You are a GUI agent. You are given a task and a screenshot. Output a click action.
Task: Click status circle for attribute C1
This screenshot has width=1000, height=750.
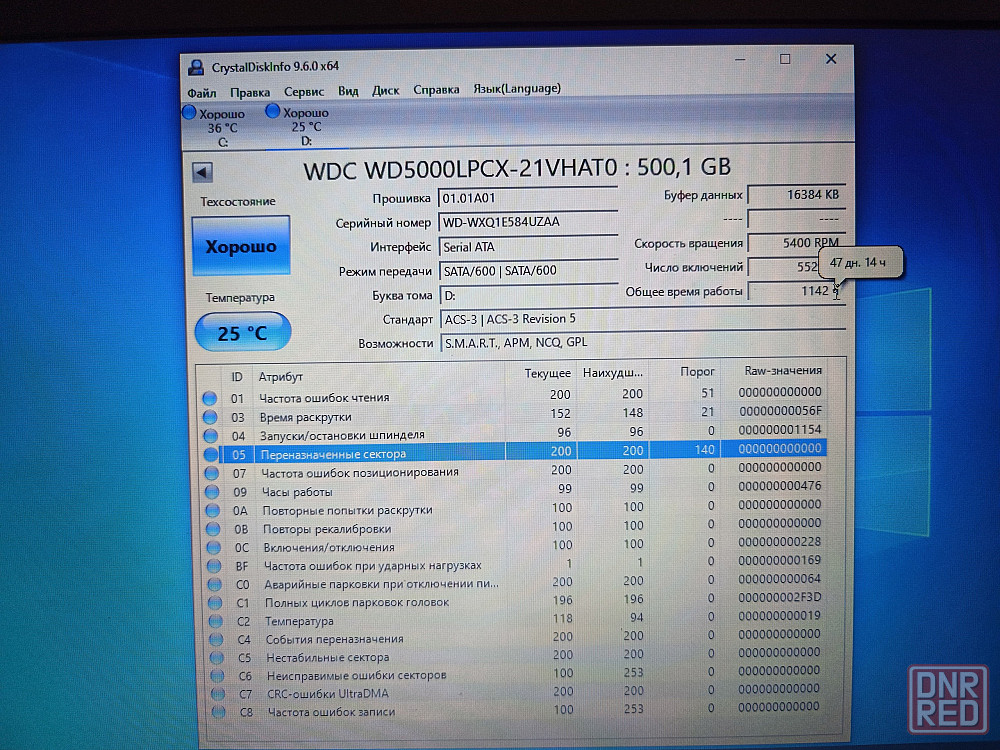click(216, 603)
